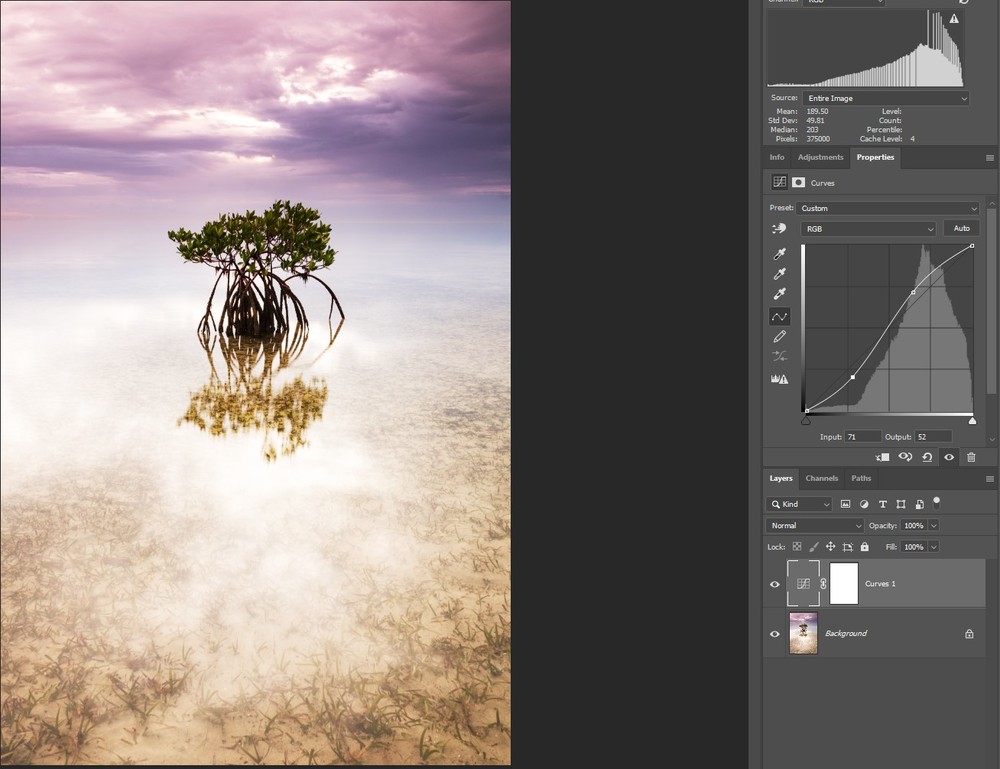Click the upper curve control point
This screenshot has width=1000, height=769.
[x=913, y=292]
